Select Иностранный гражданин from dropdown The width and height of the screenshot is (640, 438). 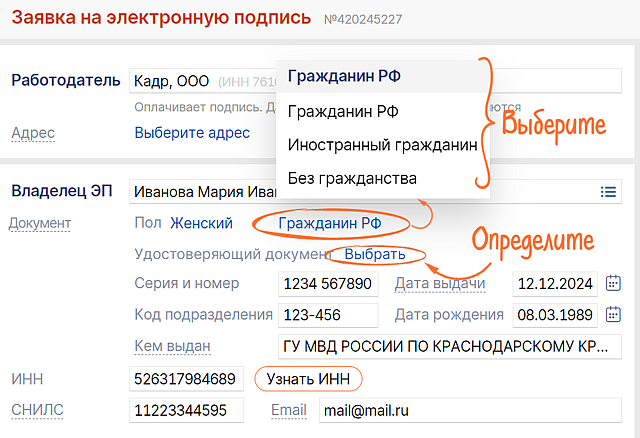tap(382, 145)
